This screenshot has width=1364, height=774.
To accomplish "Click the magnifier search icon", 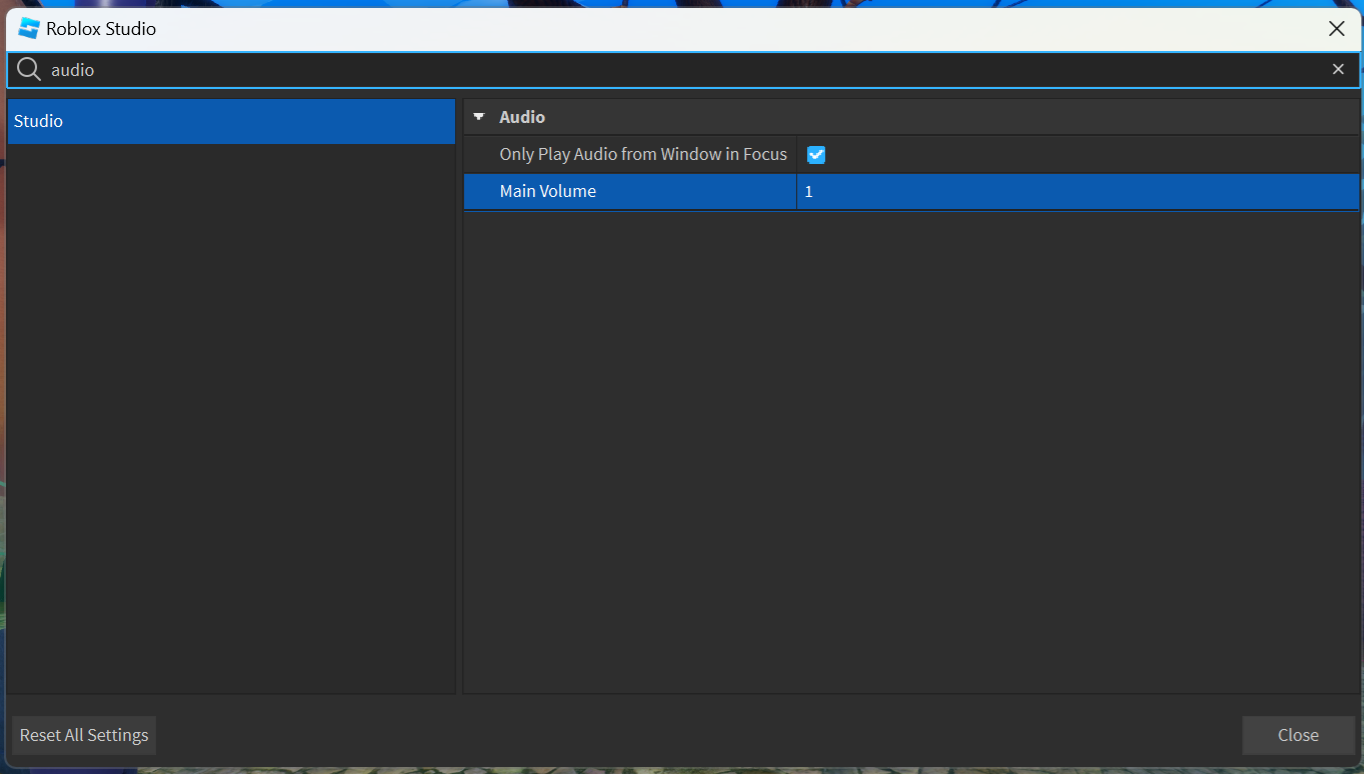I will click(29, 70).
